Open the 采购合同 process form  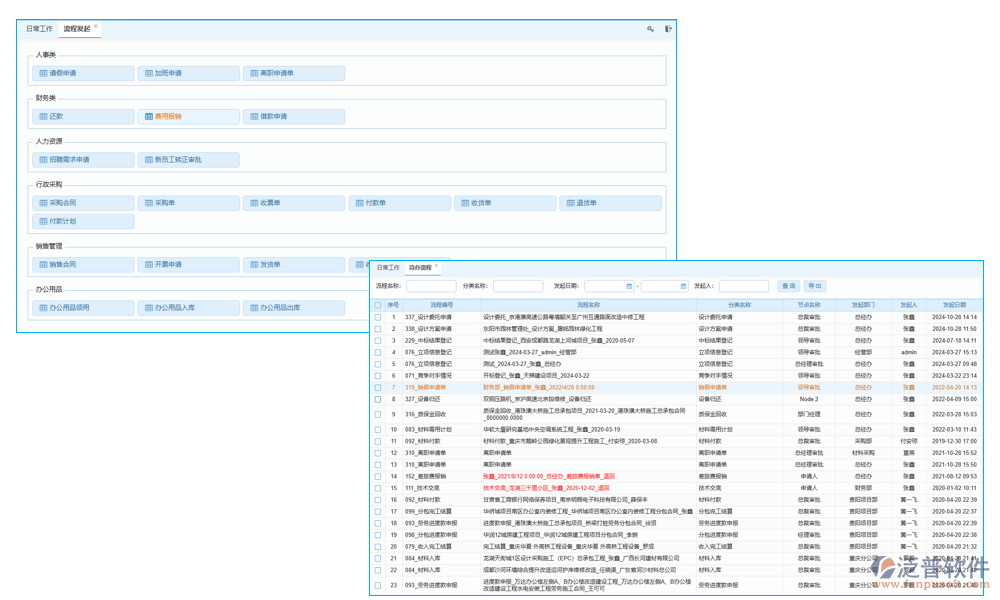pyautogui.click(x=84, y=203)
